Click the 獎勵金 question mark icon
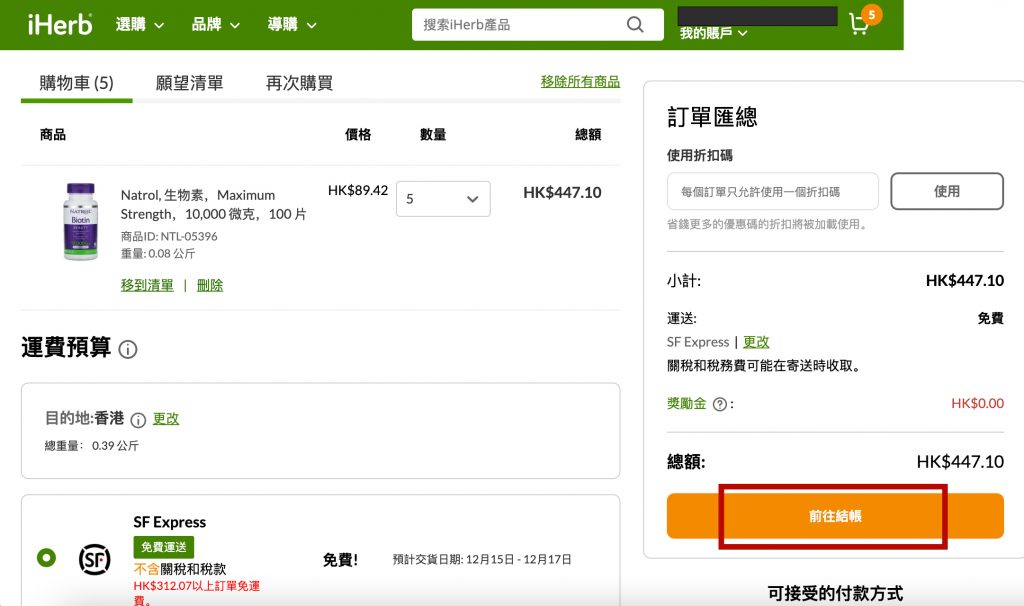The width and height of the screenshot is (1024, 606). coord(719,404)
